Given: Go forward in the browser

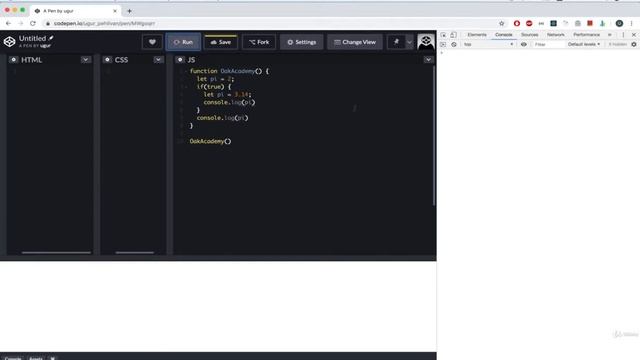Looking at the screenshot, I should click(x=20, y=23).
